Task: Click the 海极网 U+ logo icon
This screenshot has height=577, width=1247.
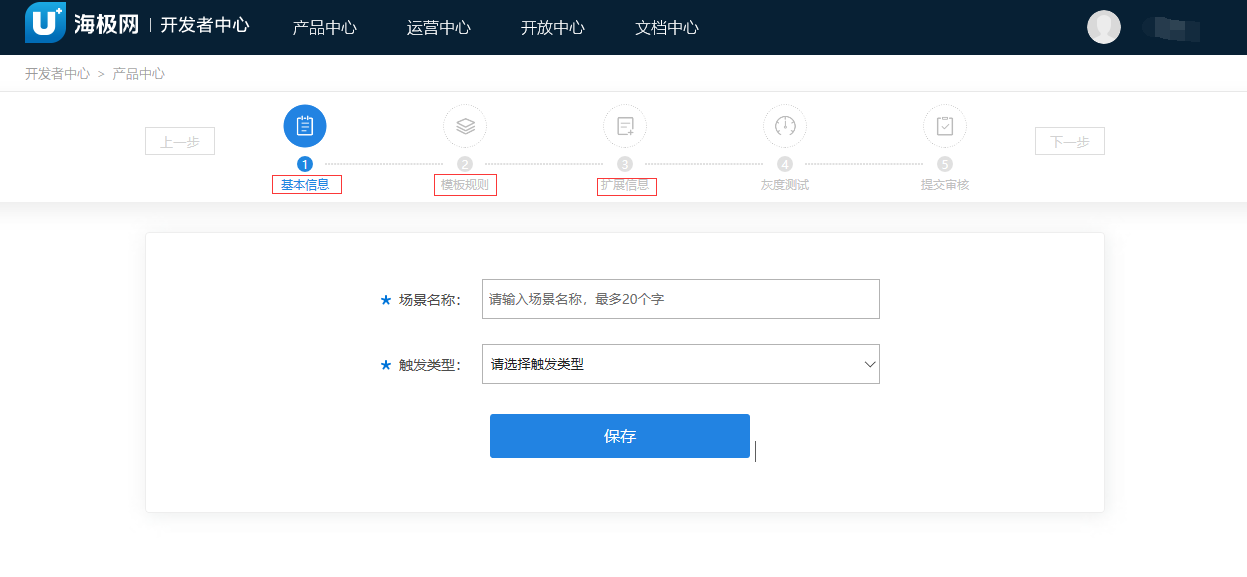Action: click(x=45, y=23)
